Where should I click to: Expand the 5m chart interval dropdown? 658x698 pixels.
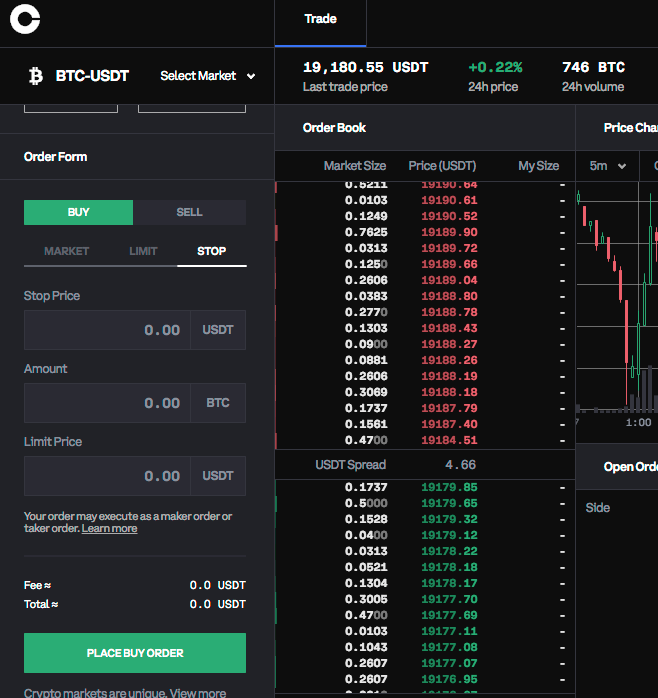pos(608,166)
